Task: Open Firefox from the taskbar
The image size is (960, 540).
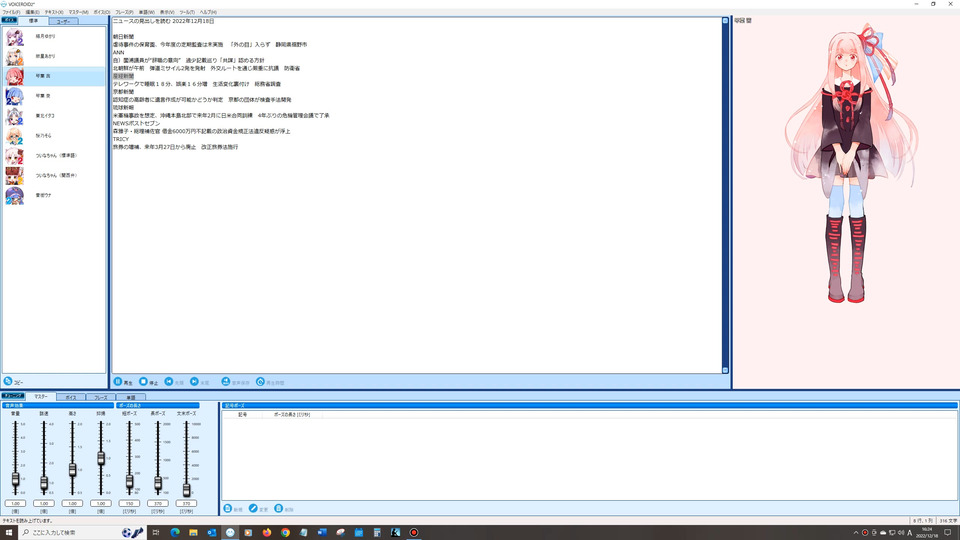Action: 267,533
